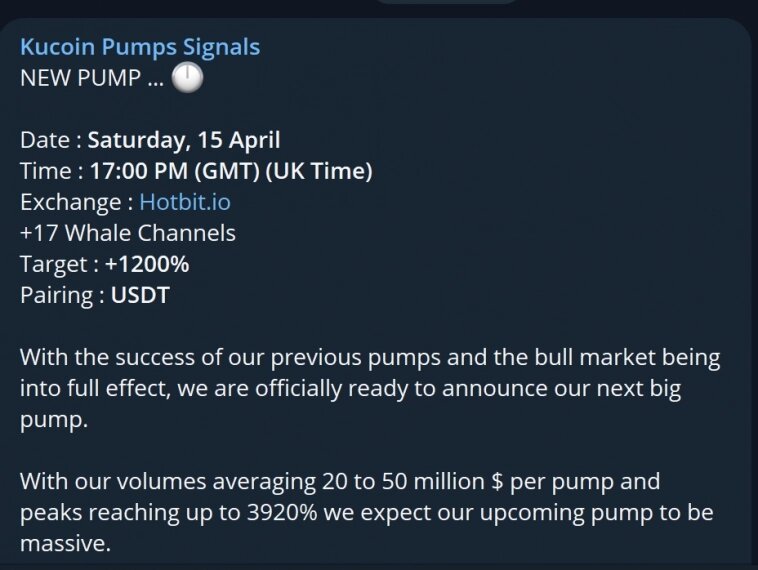Screen dimensions: 758x570
Task: Click the Target label text
Action: pyautogui.click(x=54, y=264)
